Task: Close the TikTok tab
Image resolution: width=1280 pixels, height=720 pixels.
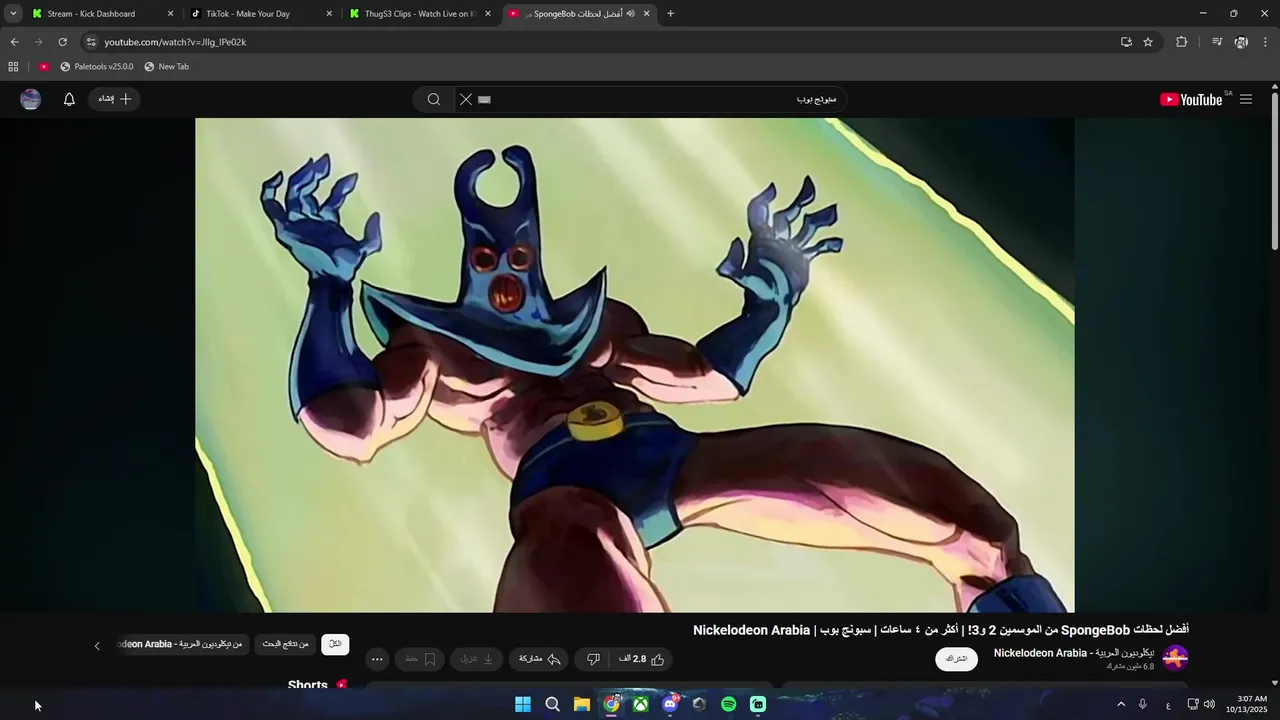Action: click(329, 14)
